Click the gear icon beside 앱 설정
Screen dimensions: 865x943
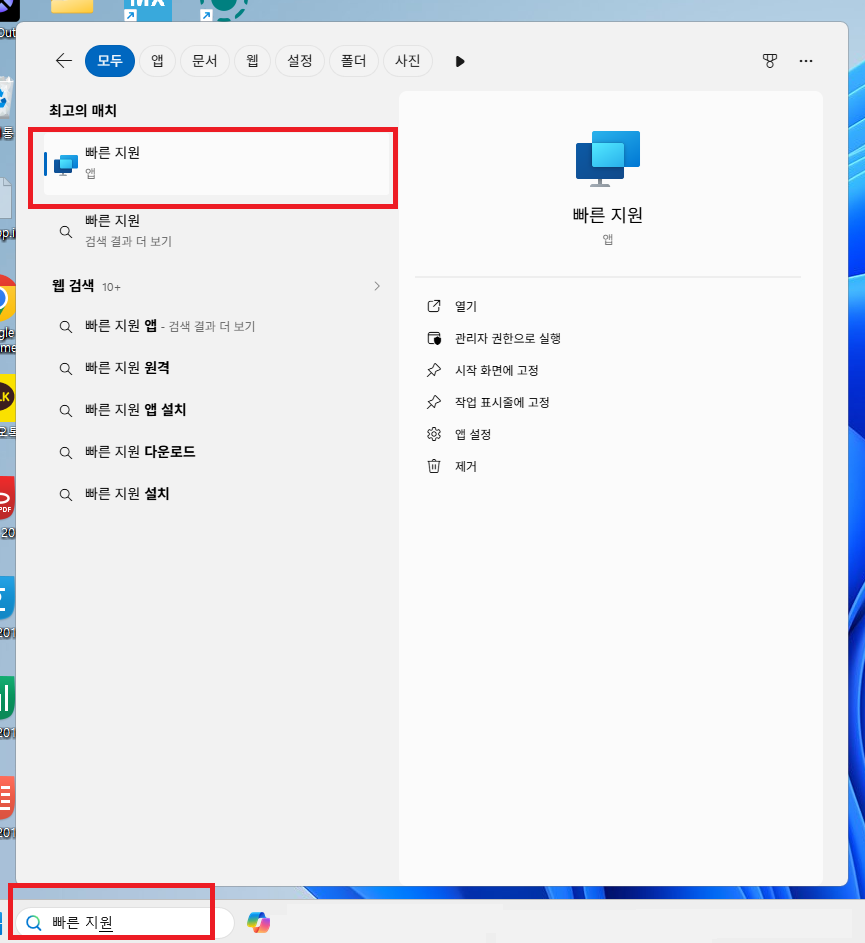434,434
